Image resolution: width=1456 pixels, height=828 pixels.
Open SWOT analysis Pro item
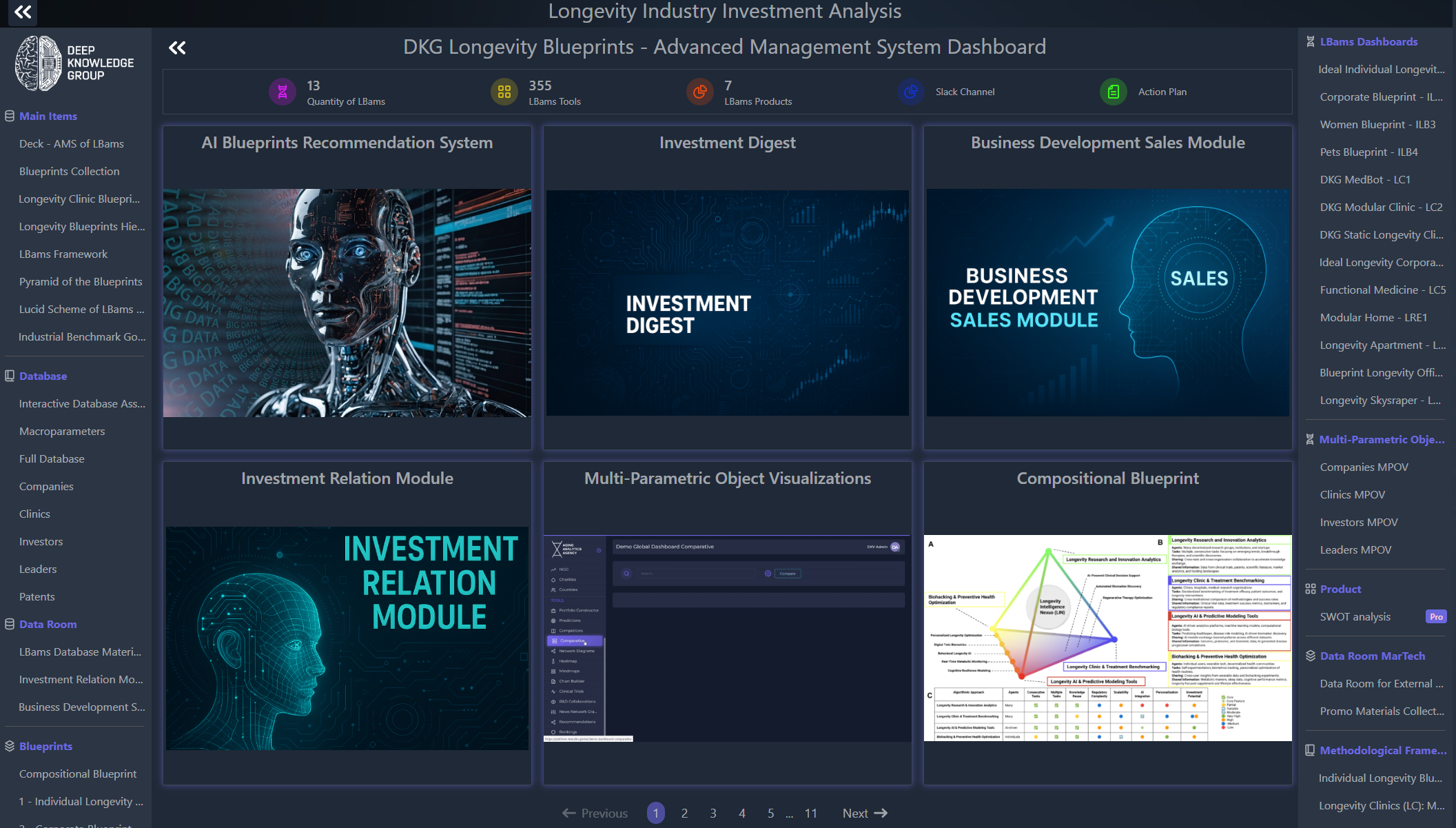coord(1355,616)
